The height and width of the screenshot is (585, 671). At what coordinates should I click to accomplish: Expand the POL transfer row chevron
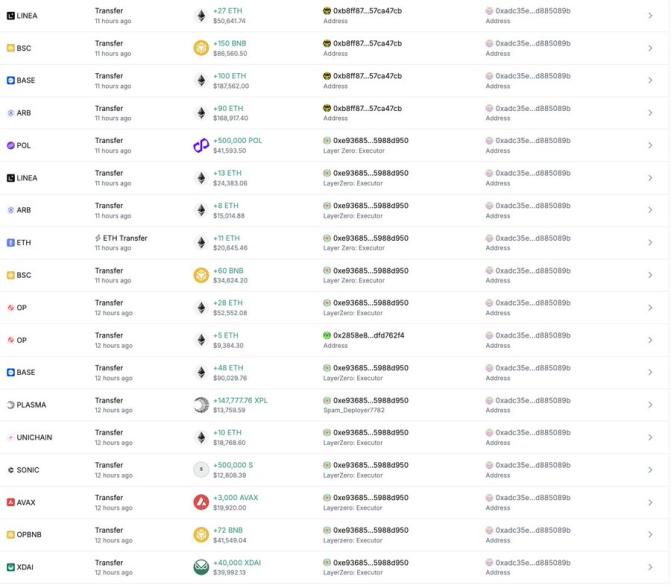coord(650,146)
